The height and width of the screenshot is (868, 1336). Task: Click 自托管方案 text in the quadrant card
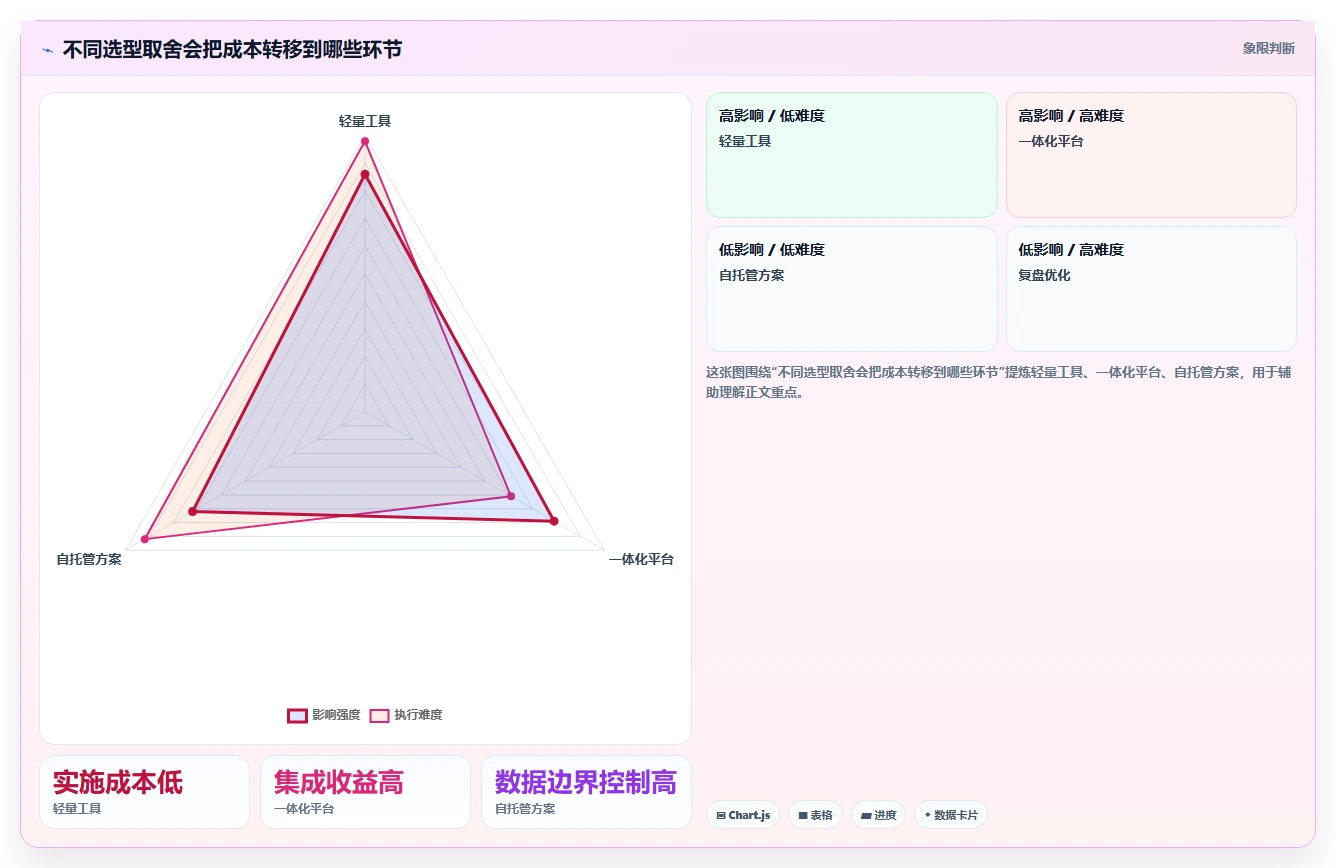(751, 275)
